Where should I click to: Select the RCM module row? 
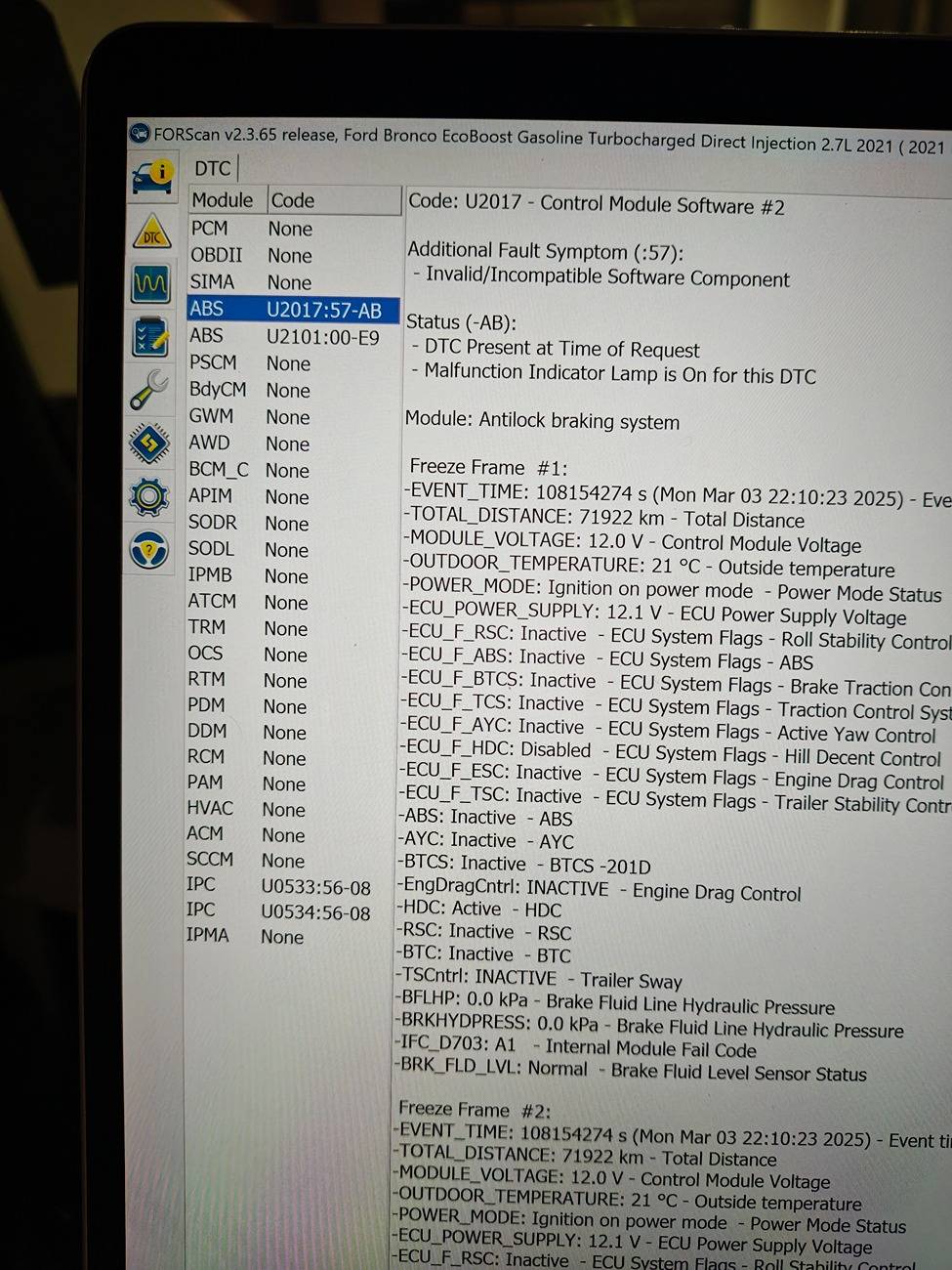click(291, 757)
